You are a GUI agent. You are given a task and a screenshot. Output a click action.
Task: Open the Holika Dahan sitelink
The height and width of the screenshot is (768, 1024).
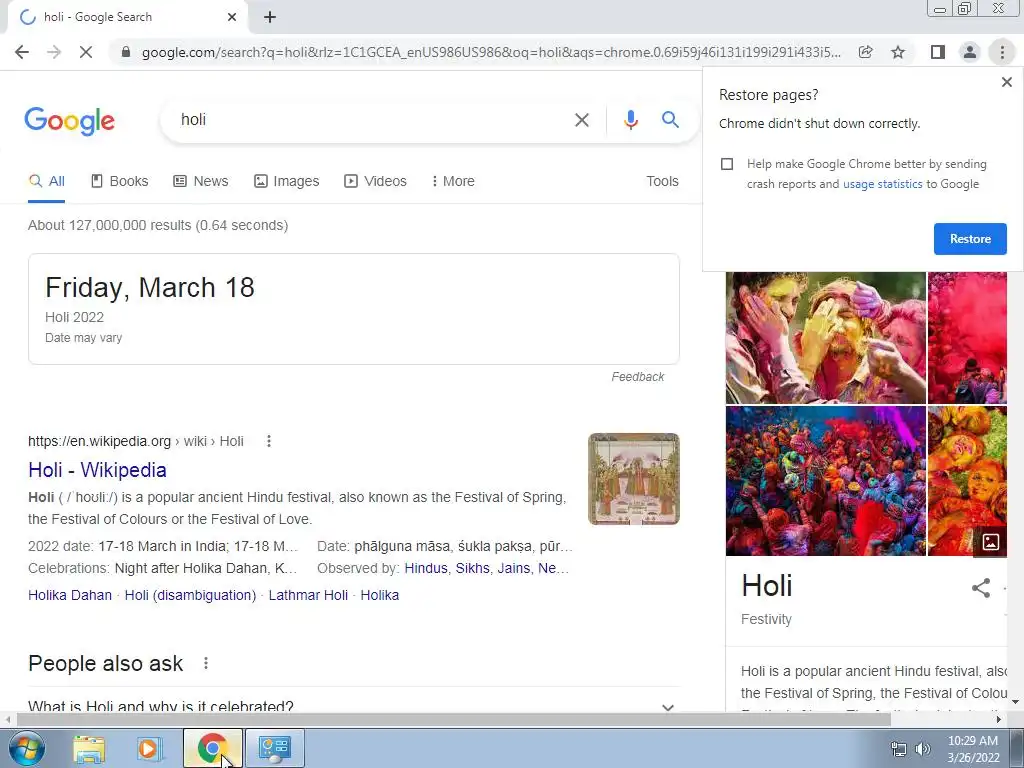coord(70,596)
